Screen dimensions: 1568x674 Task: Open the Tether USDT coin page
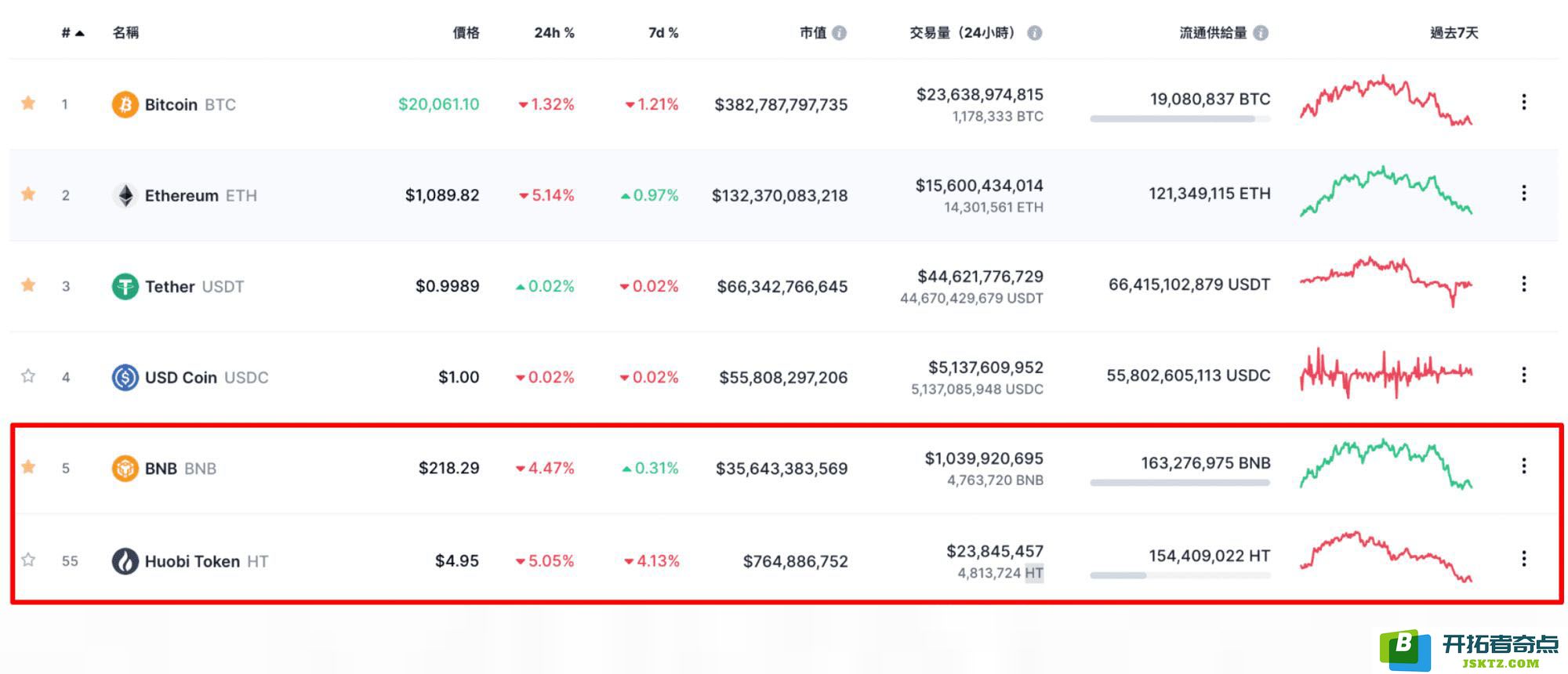194,286
